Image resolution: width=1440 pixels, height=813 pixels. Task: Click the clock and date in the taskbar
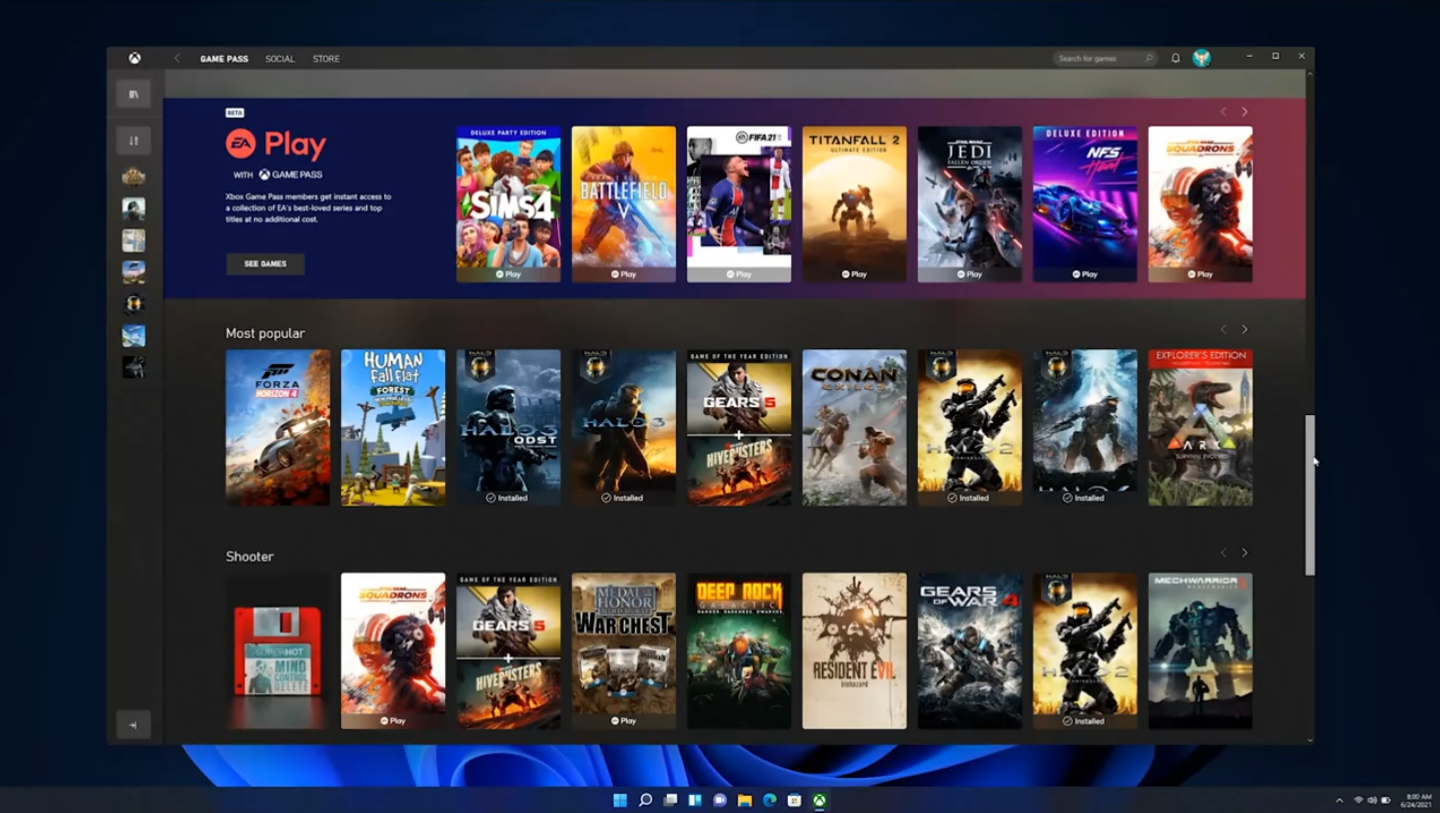click(1417, 800)
